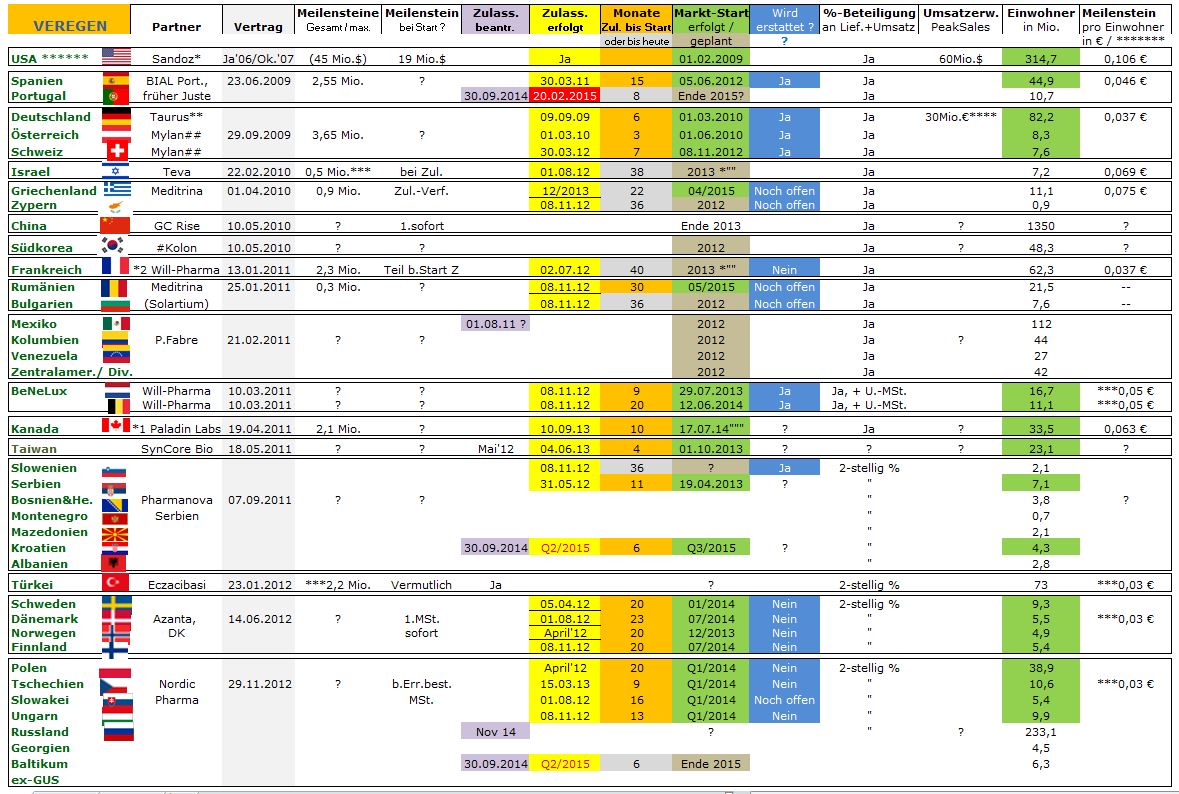Click the Cyprus flag beside Zypern
Viewport: 1179px width, 794px height.
click(x=116, y=205)
